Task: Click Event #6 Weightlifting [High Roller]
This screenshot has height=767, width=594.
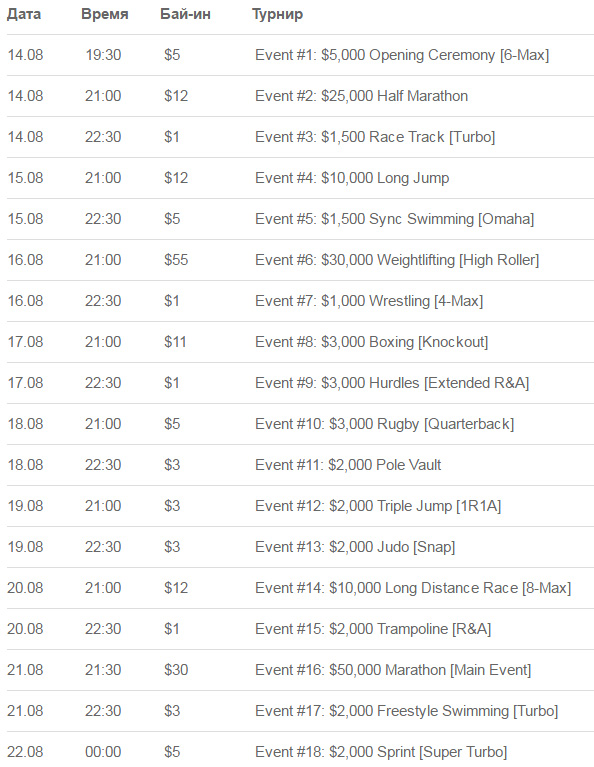Action: pos(397,261)
